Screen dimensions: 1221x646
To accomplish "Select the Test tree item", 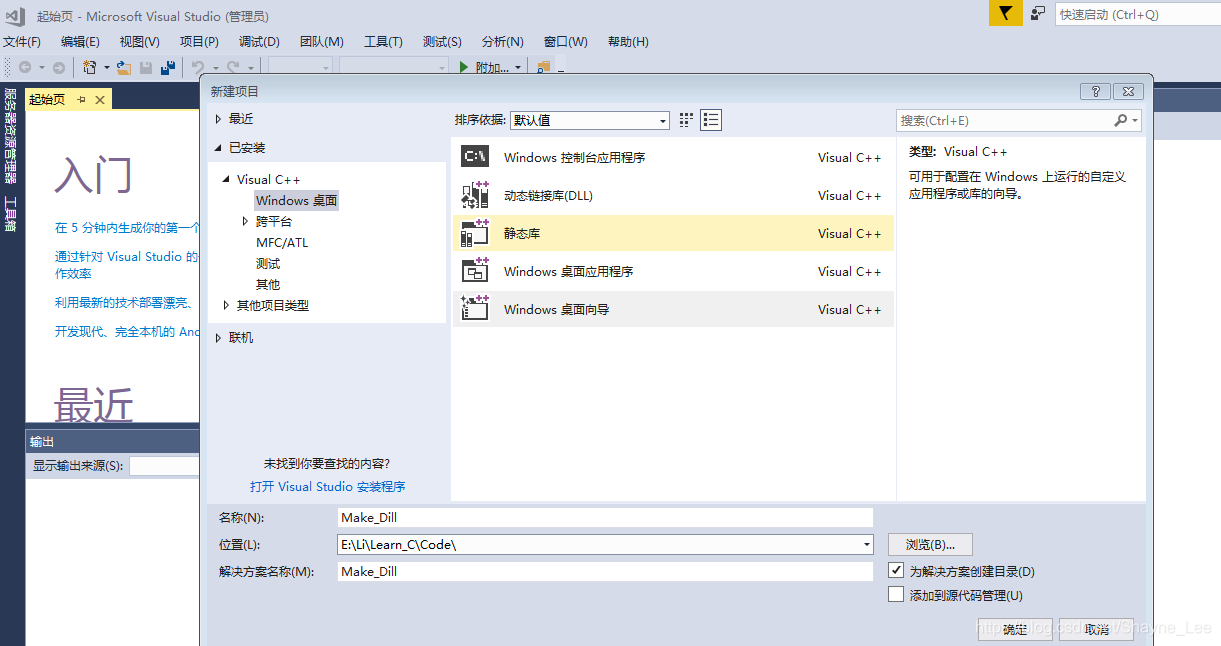I will click(268, 263).
